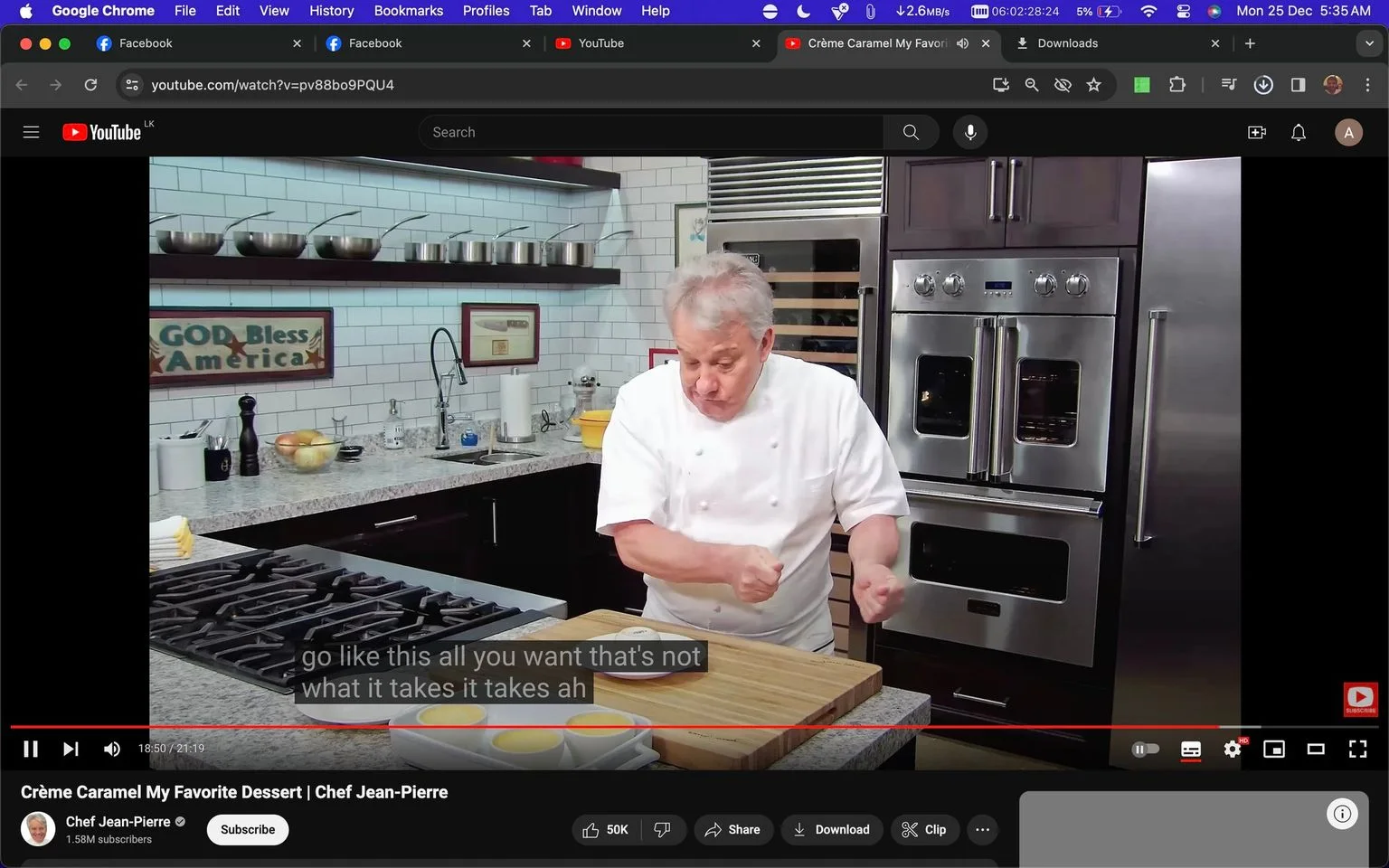Open the player settings gear
Viewport: 1389px width, 868px height.
tap(1233, 749)
